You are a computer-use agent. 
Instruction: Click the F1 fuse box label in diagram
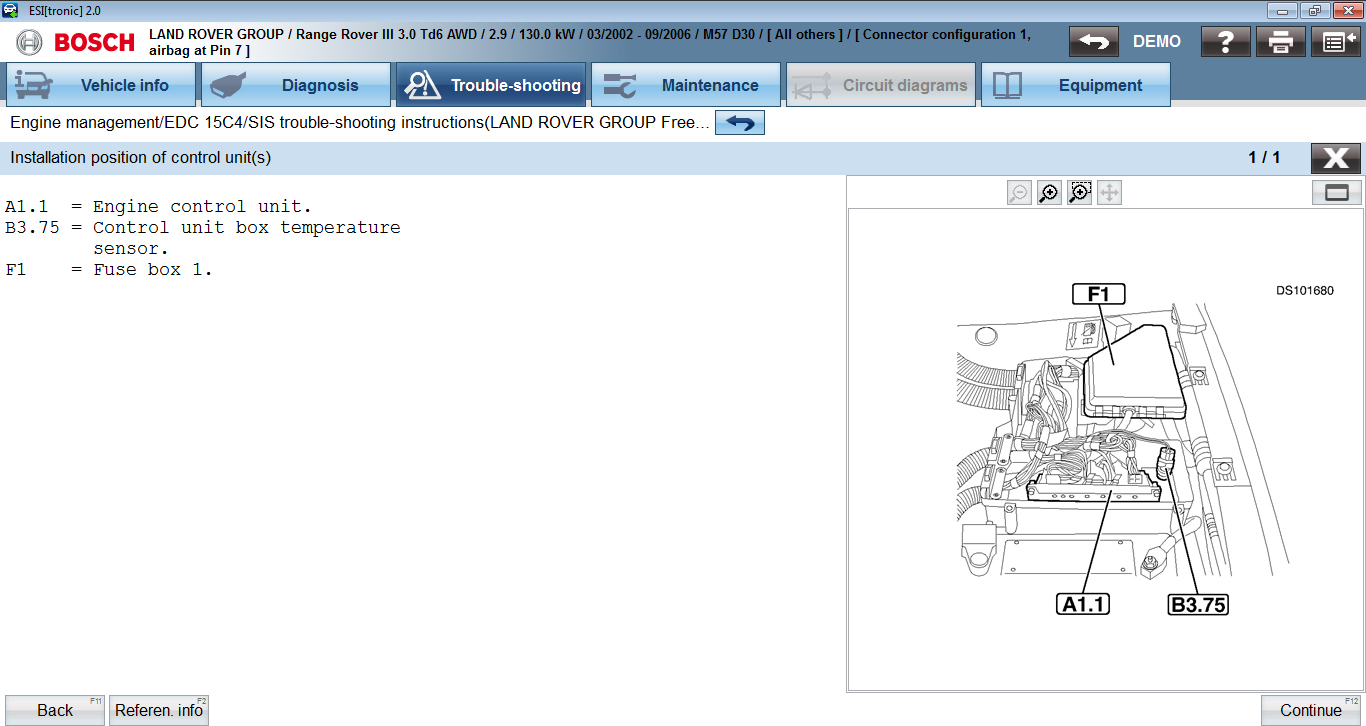(x=1098, y=294)
